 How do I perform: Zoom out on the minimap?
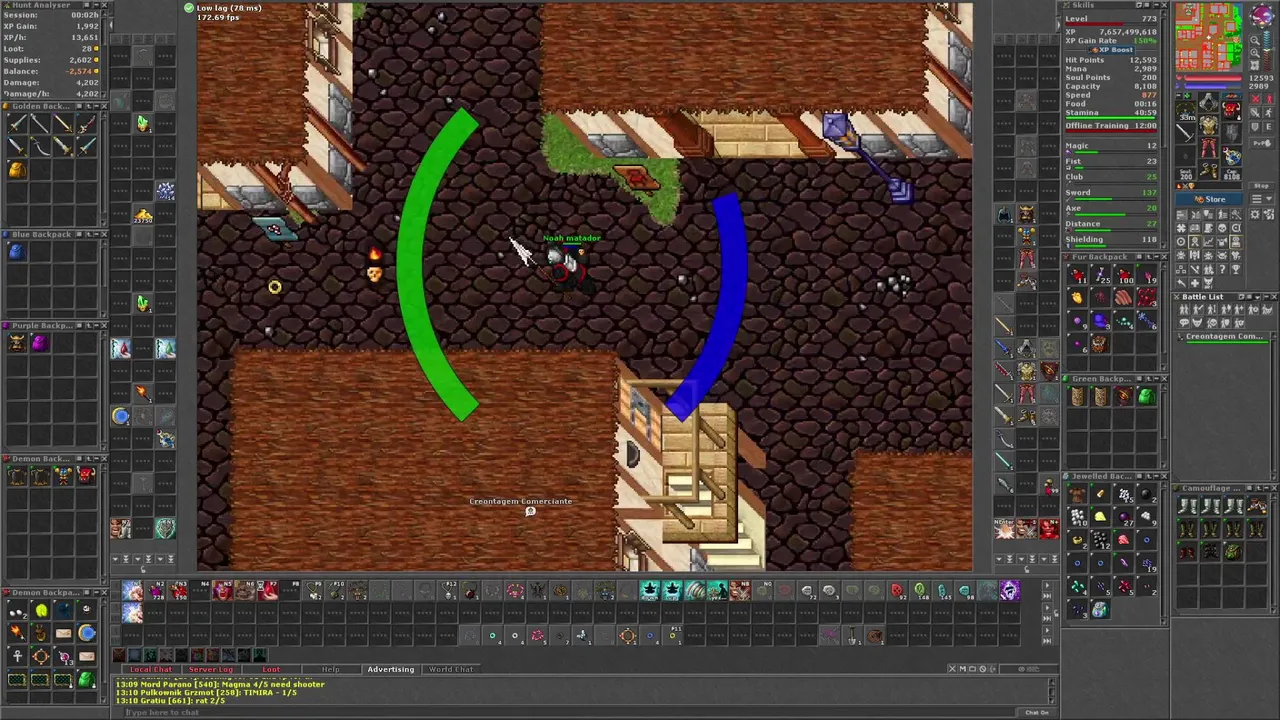1255,40
